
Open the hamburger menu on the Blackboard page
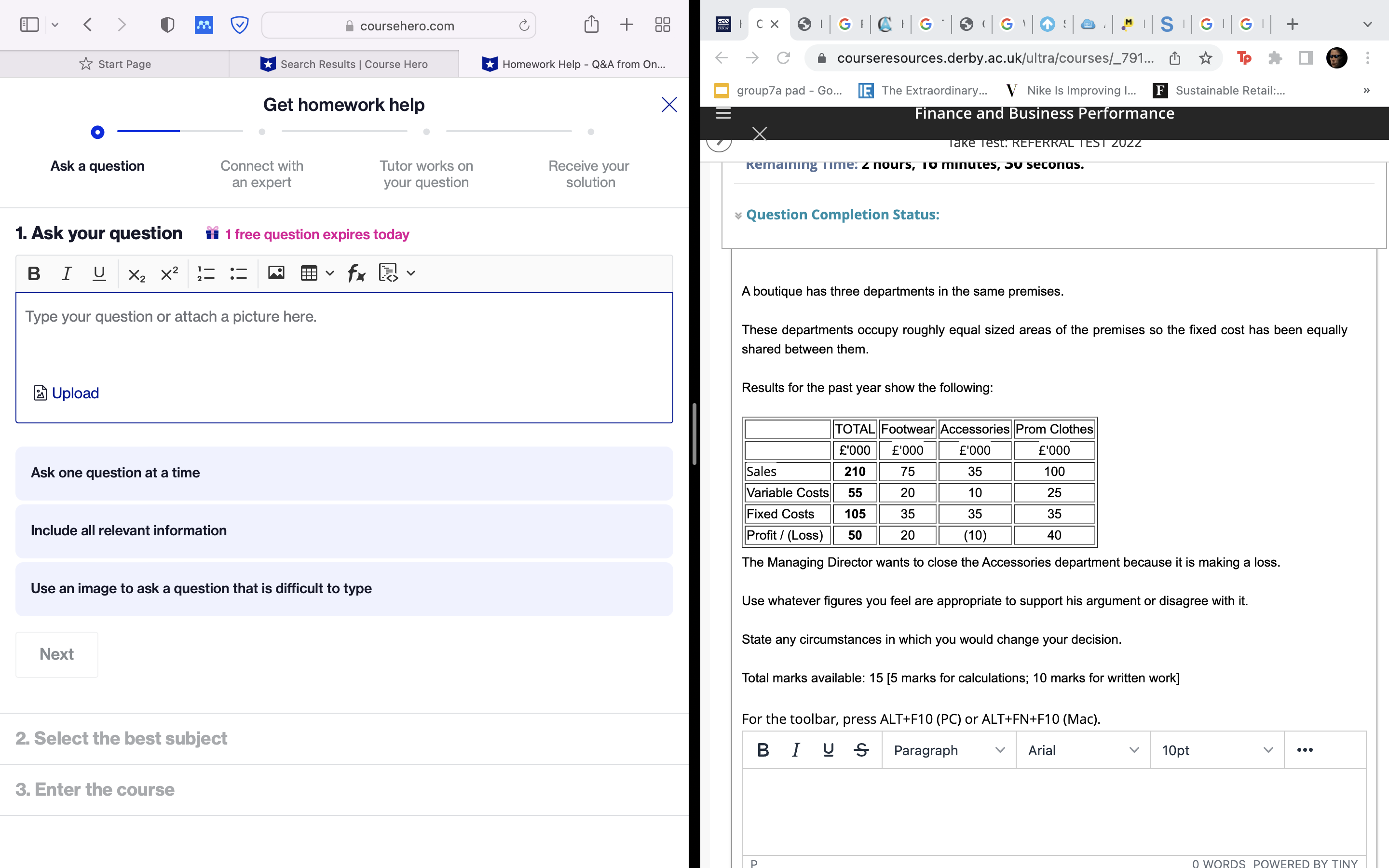coord(722,113)
